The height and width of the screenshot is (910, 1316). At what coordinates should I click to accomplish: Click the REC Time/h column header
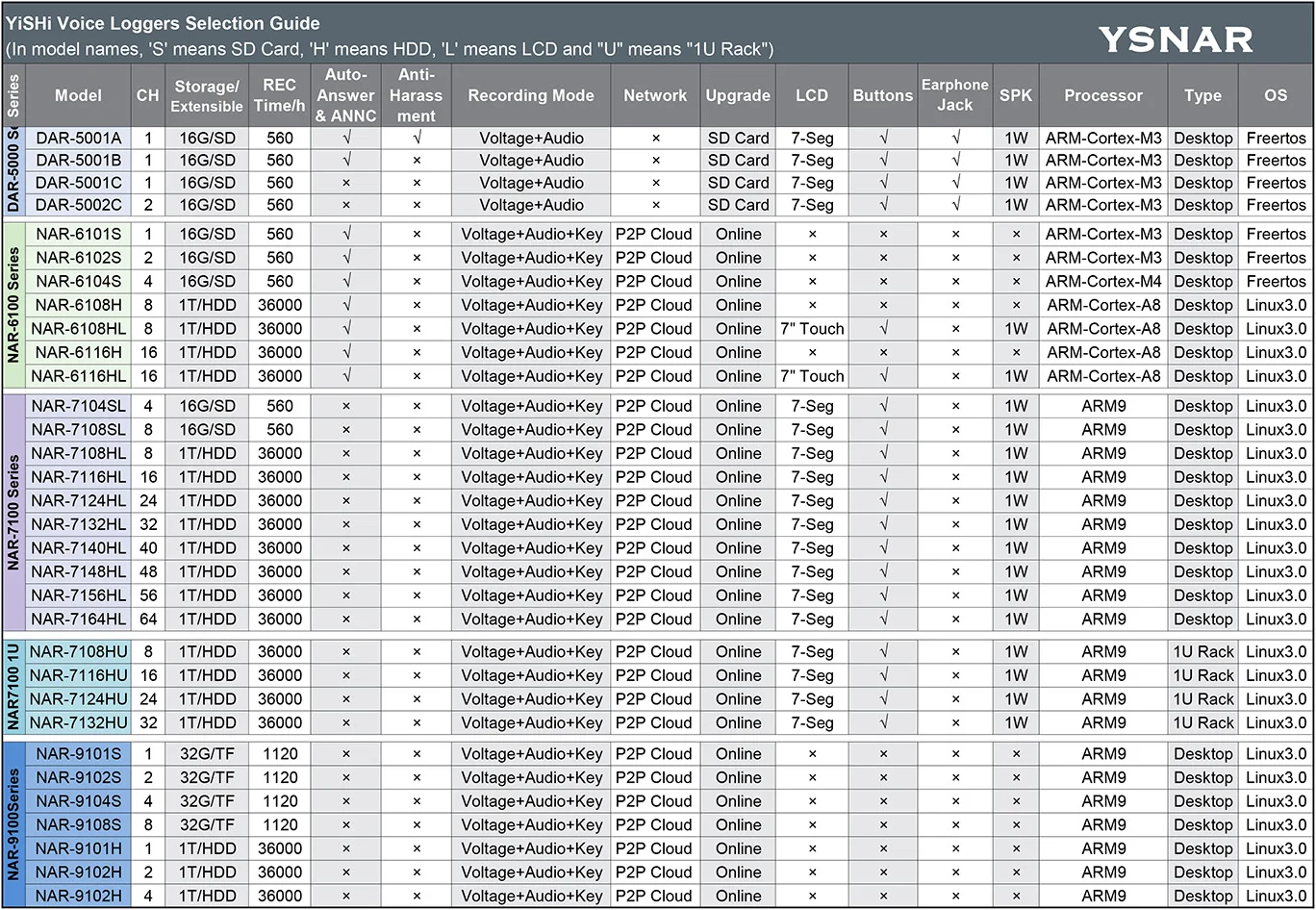(279, 95)
